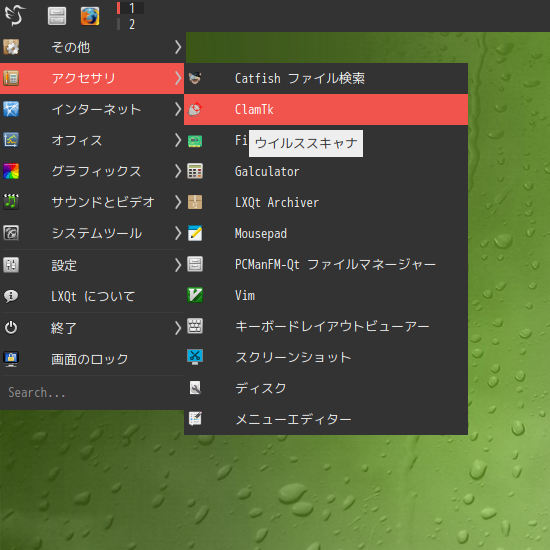Click the その他 category gear icon
The height and width of the screenshot is (550, 550).
11,47
